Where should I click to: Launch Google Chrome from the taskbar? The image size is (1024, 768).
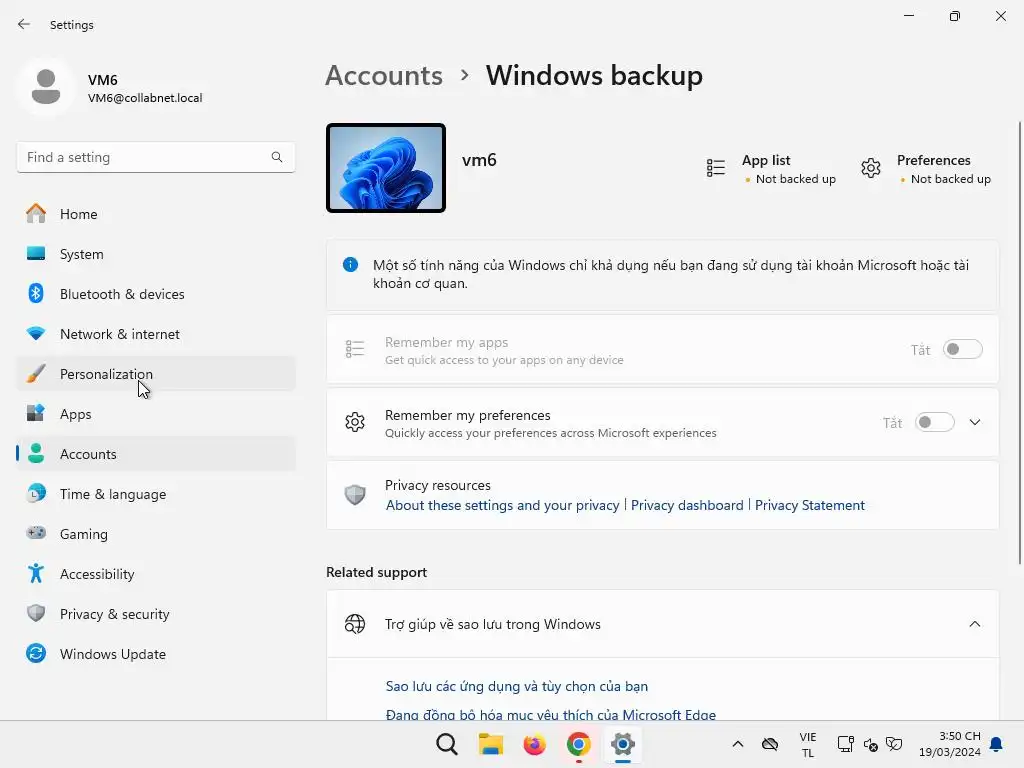(x=579, y=744)
